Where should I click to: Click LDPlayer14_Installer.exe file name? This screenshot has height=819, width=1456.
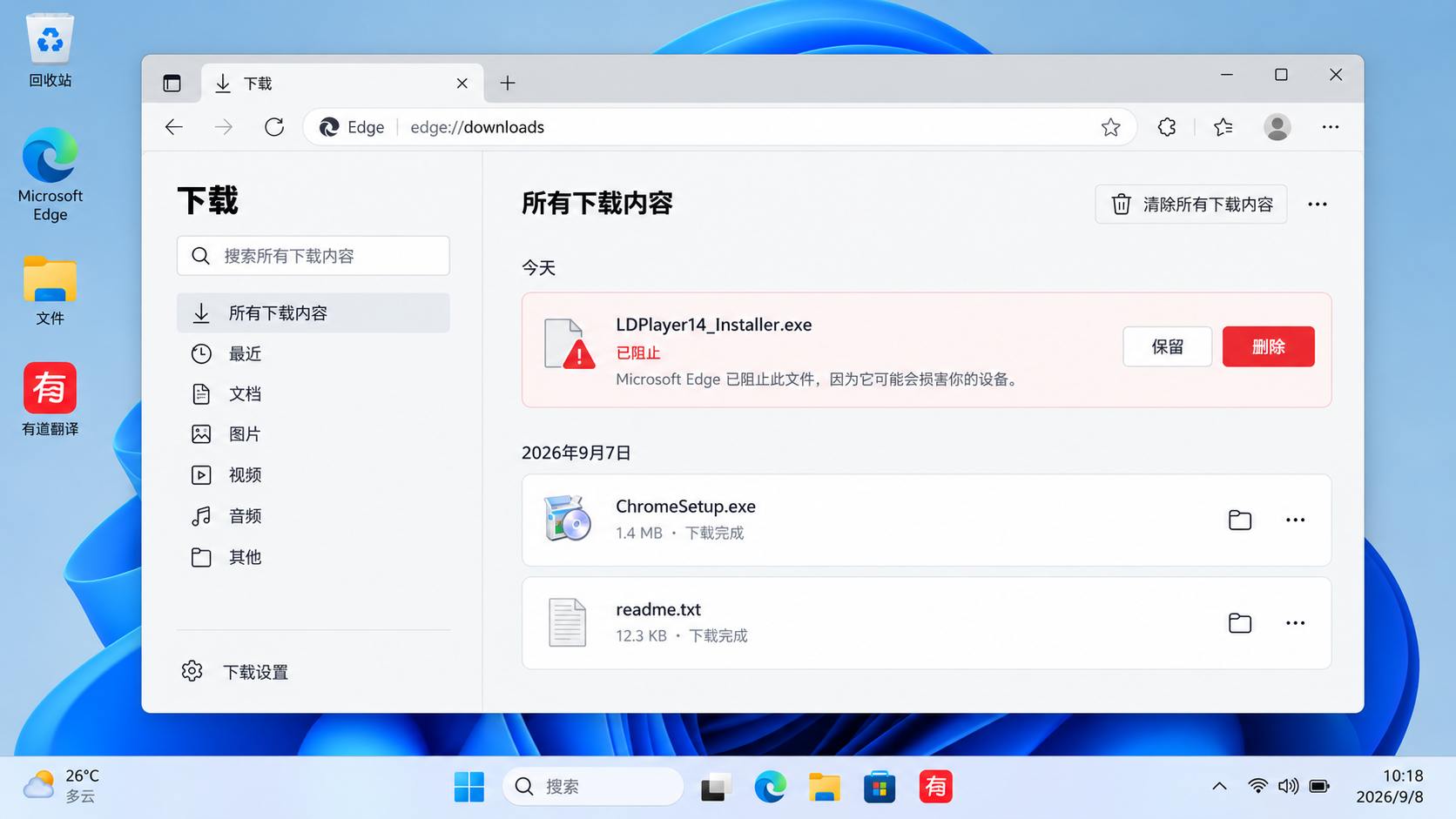714,325
